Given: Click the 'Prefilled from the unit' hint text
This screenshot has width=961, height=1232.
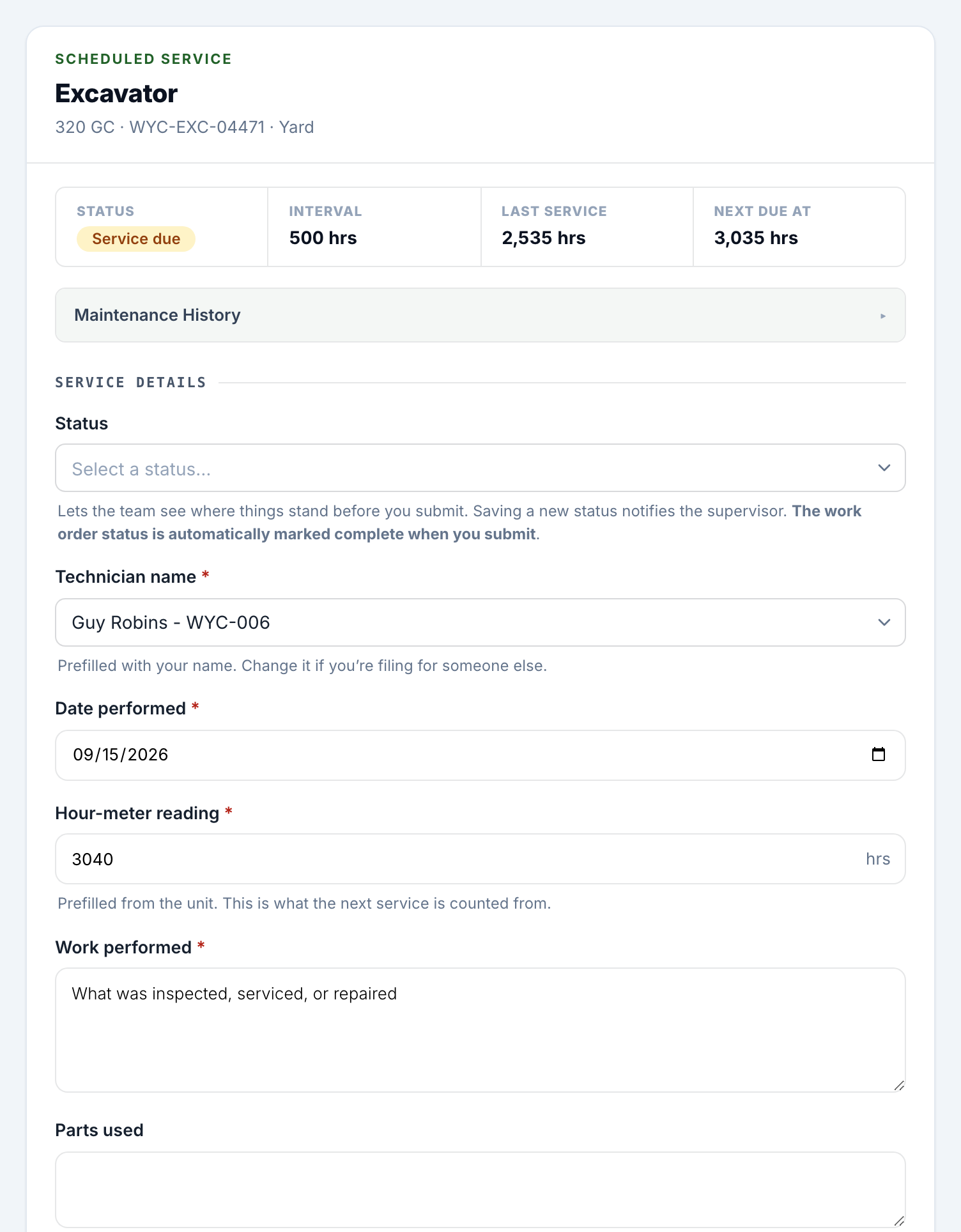Looking at the screenshot, I should click(x=304, y=904).
